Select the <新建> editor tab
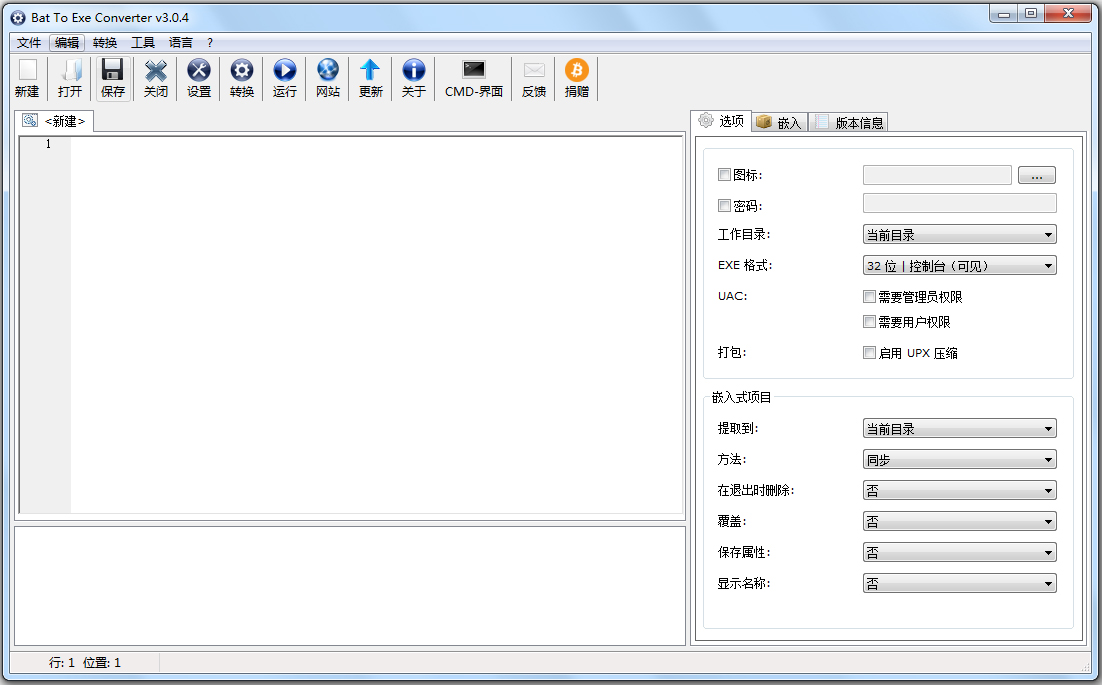 (54, 121)
